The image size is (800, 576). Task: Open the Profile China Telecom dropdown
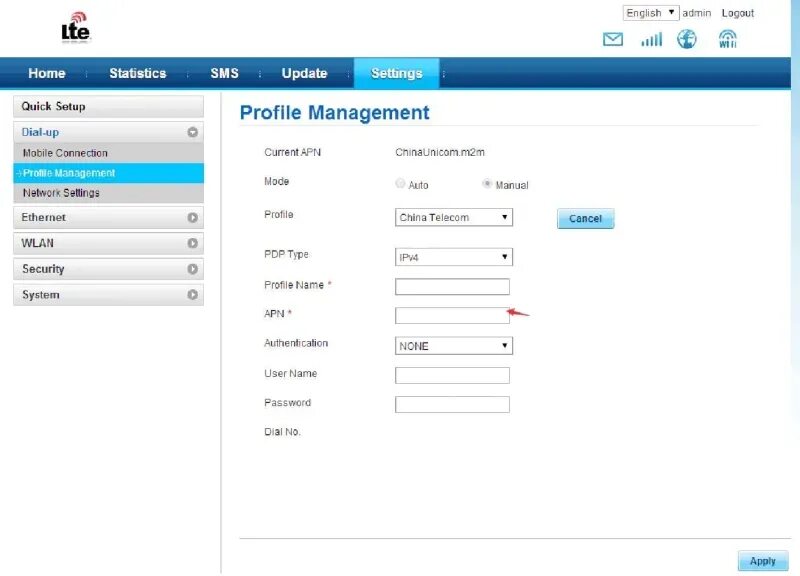(x=454, y=217)
